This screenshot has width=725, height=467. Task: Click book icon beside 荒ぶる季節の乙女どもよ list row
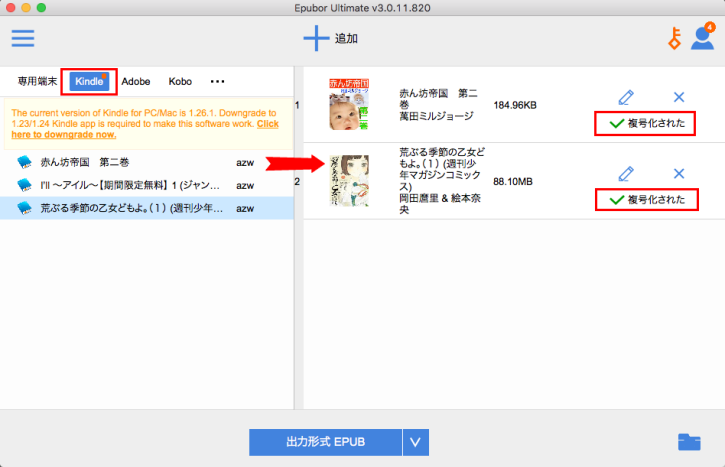[25, 208]
